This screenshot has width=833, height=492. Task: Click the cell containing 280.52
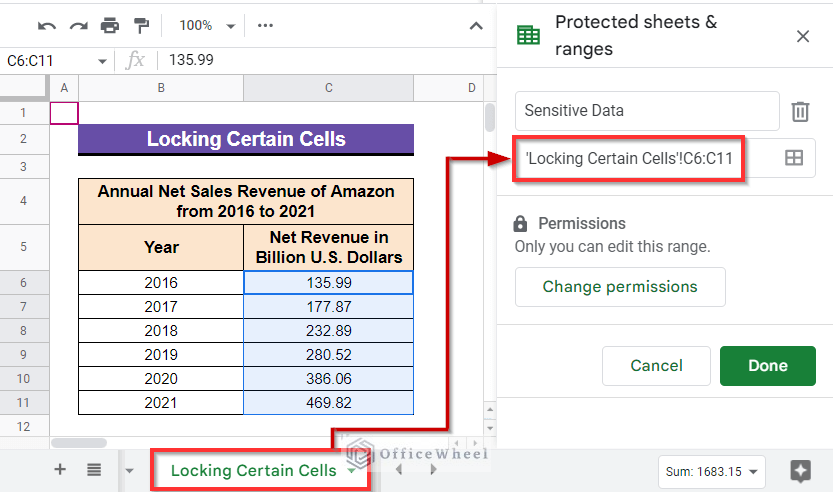point(328,354)
